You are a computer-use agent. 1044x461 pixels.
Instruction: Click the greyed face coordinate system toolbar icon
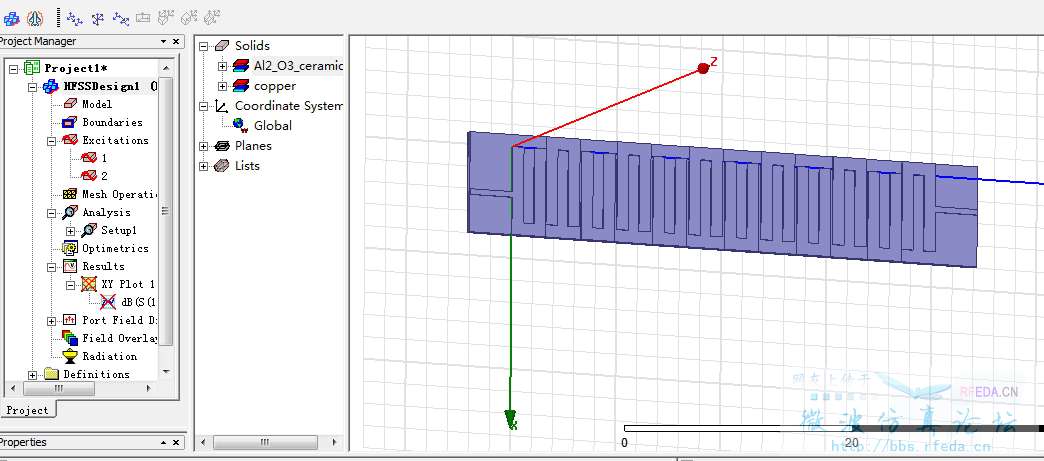click(143, 18)
